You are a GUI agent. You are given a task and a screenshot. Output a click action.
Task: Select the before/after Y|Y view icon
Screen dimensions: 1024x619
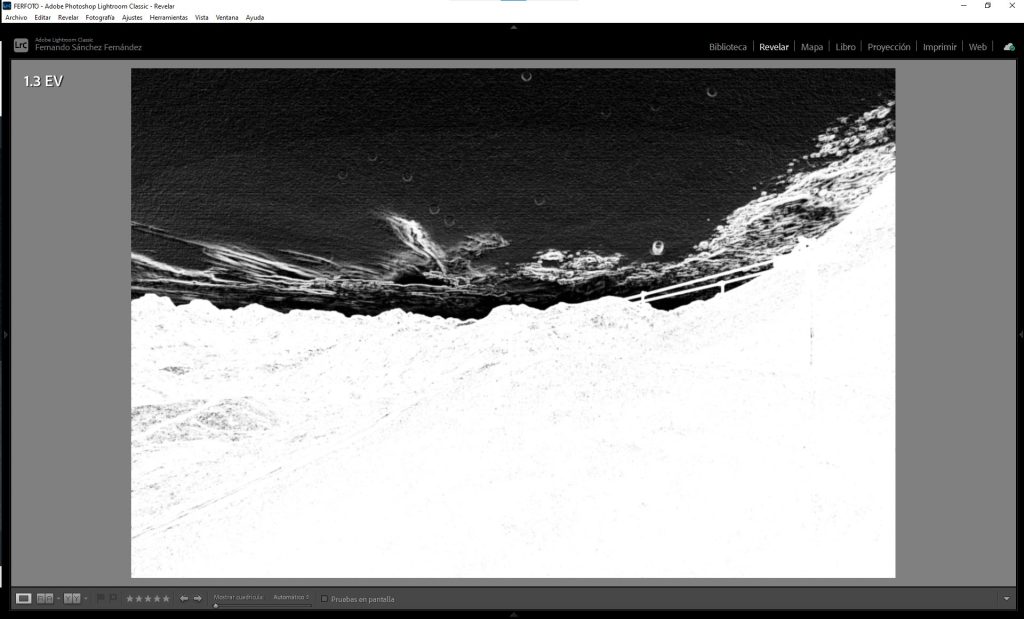pos(72,598)
